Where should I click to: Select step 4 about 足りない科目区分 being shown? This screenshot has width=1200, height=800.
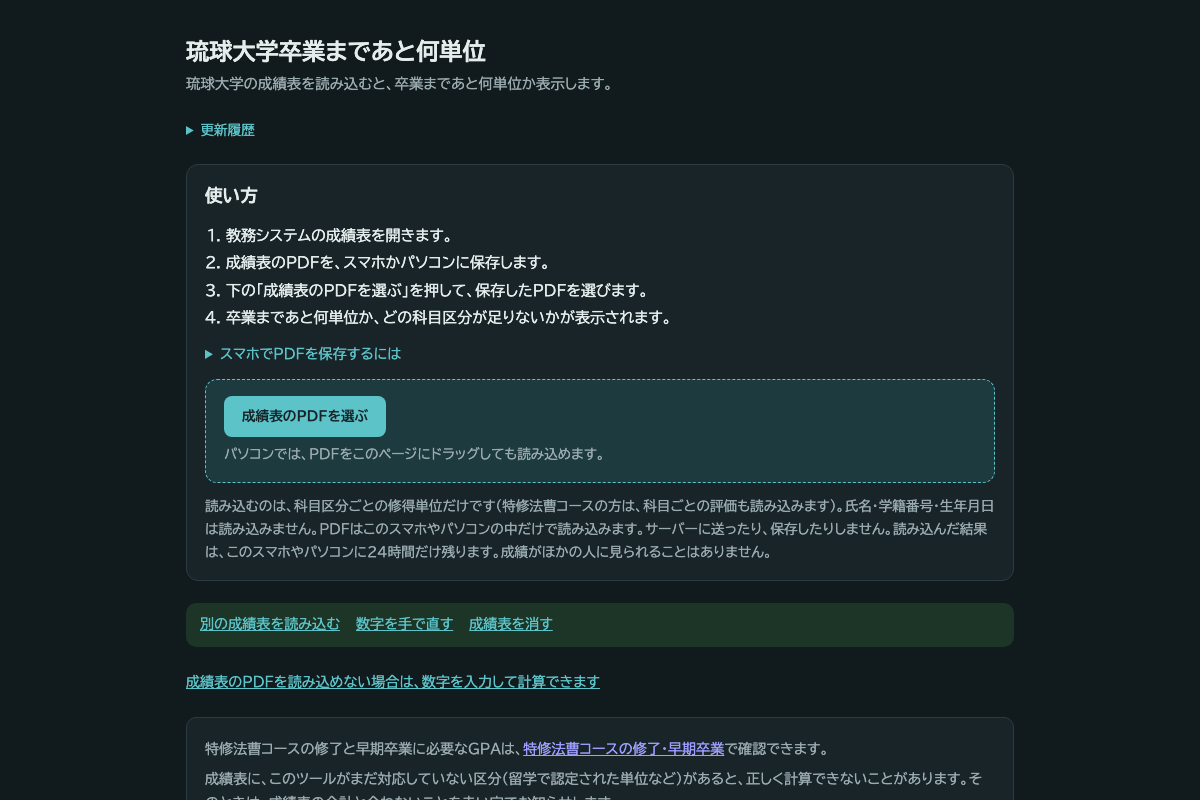coord(448,318)
